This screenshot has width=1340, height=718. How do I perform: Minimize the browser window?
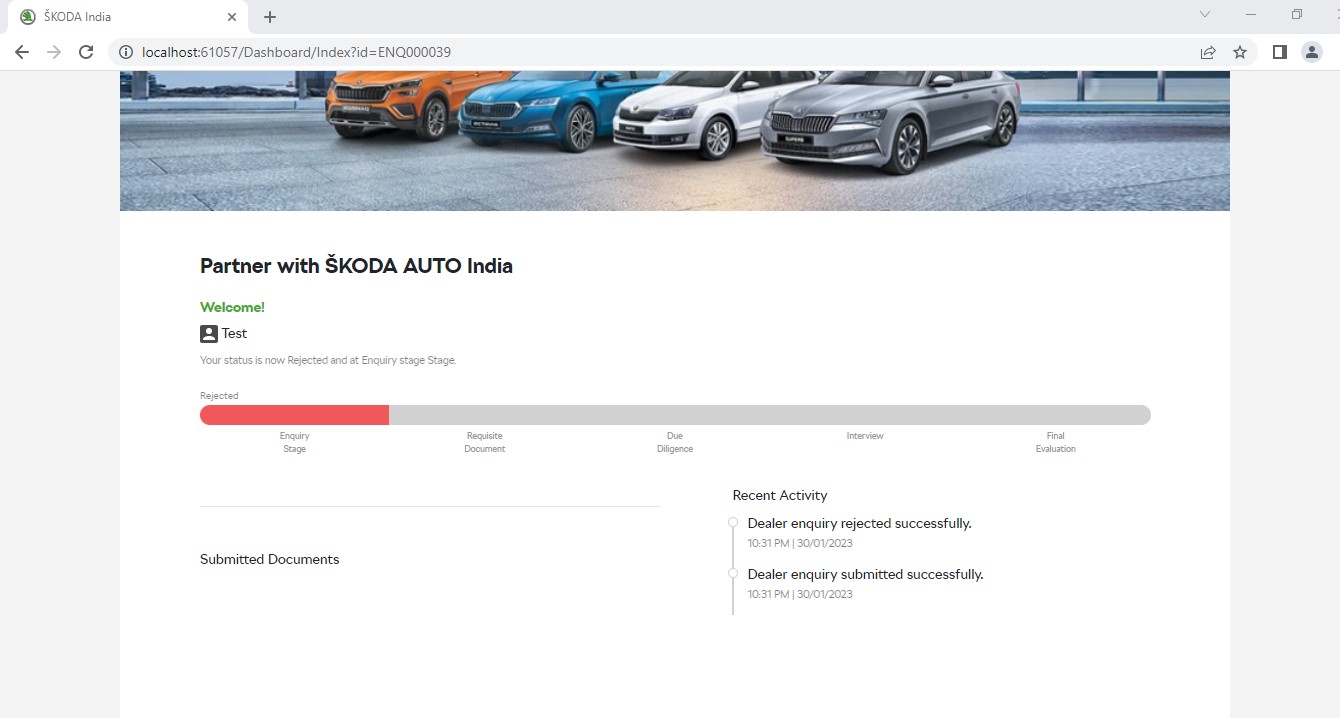1251,15
